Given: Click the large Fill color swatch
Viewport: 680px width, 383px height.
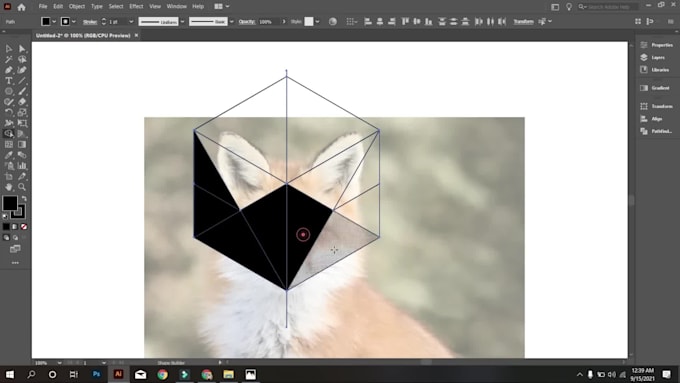Looking at the screenshot, I should coord(10,203).
